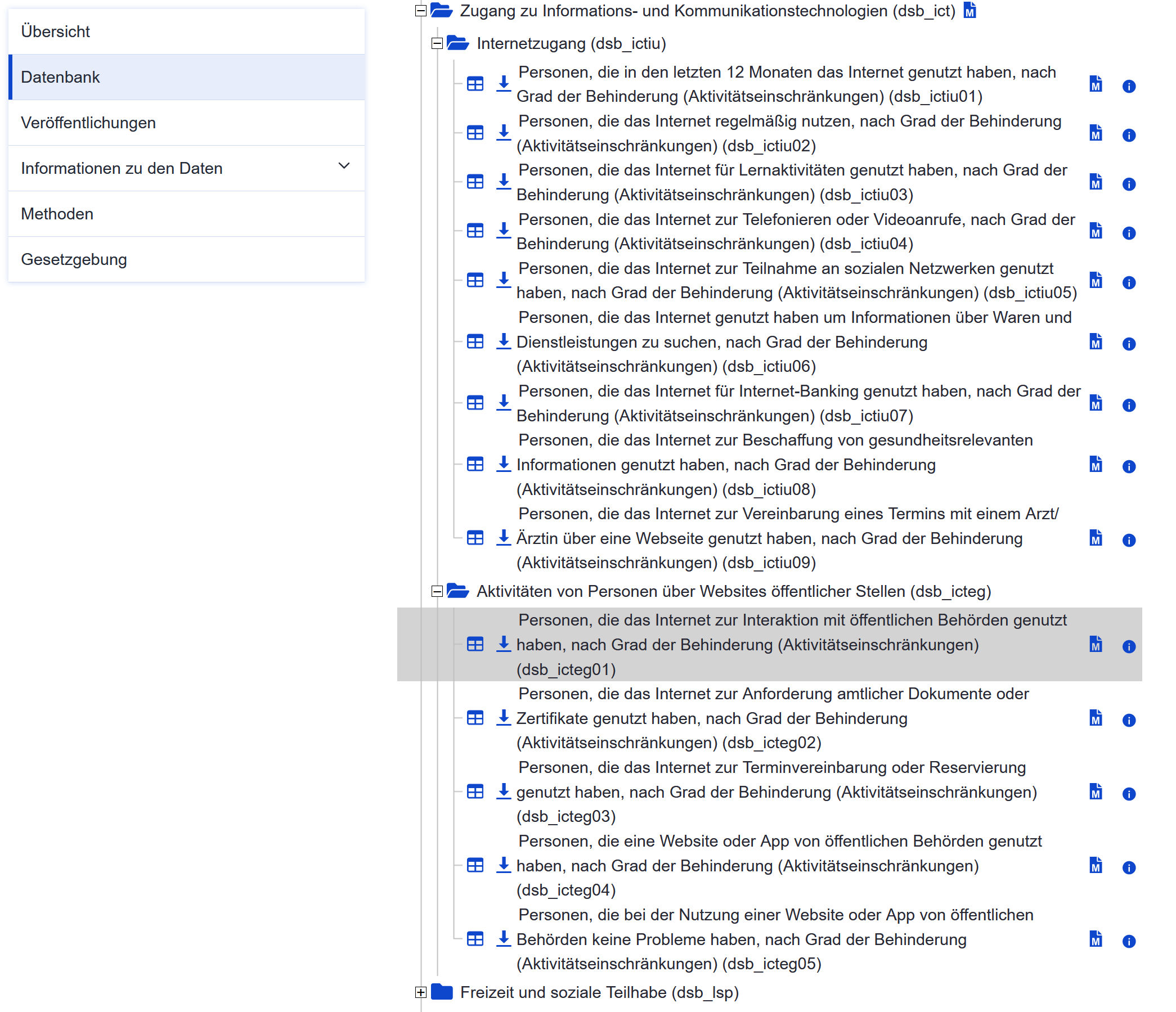Open amtliche Dokumente dataset dsb_icteg02

tap(773, 718)
